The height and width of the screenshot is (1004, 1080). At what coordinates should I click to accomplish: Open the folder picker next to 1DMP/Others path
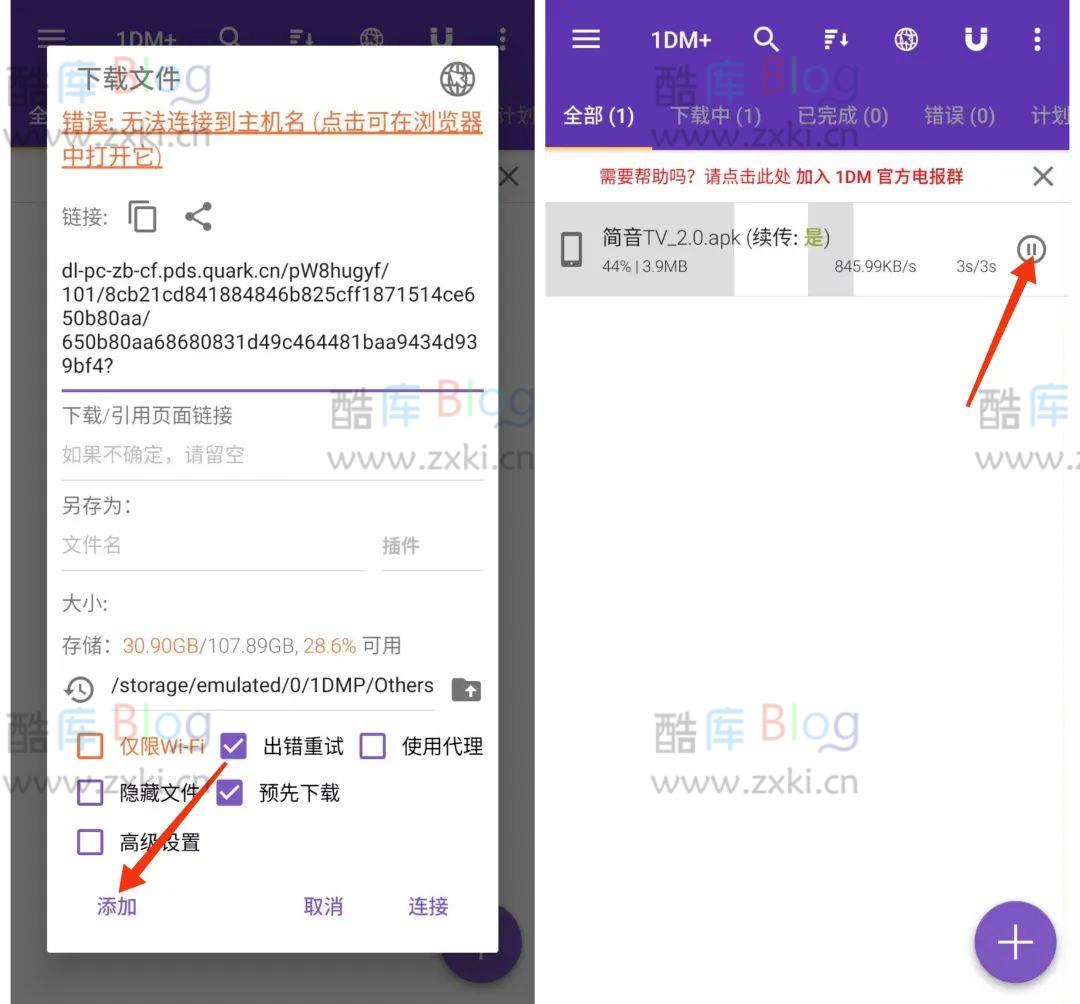(x=466, y=689)
